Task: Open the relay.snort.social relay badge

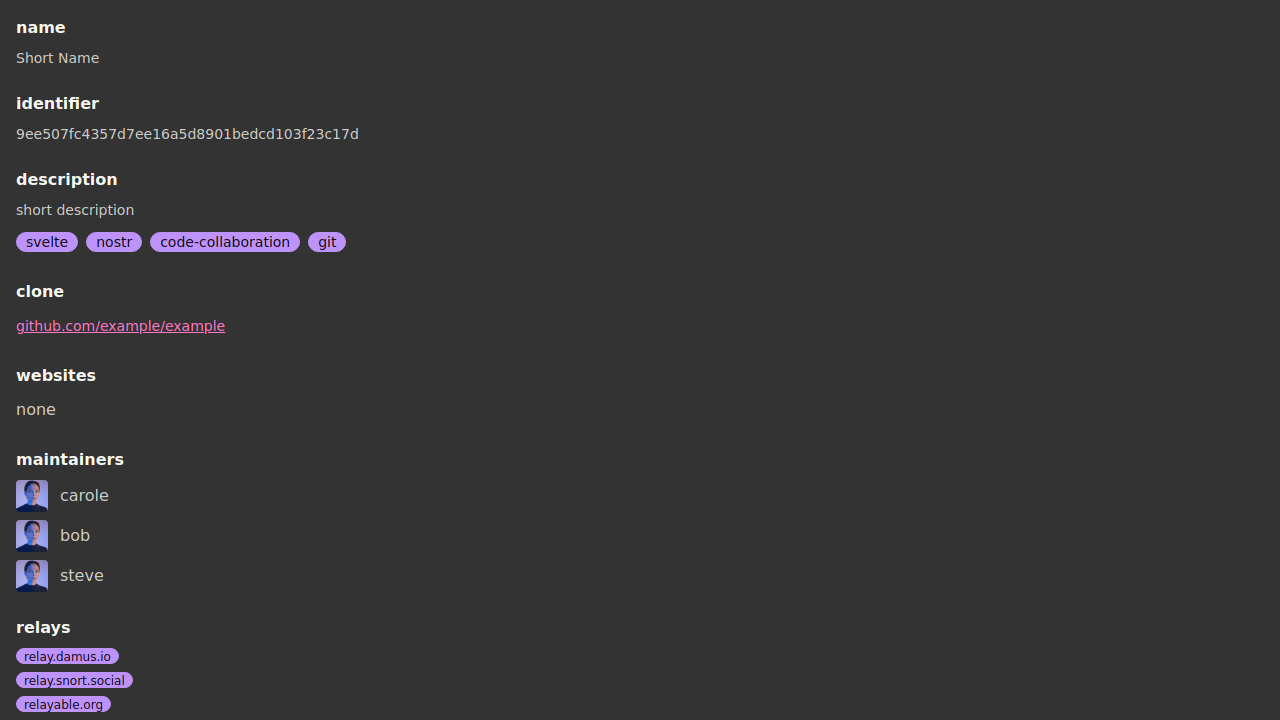Action: click(x=74, y=680)
